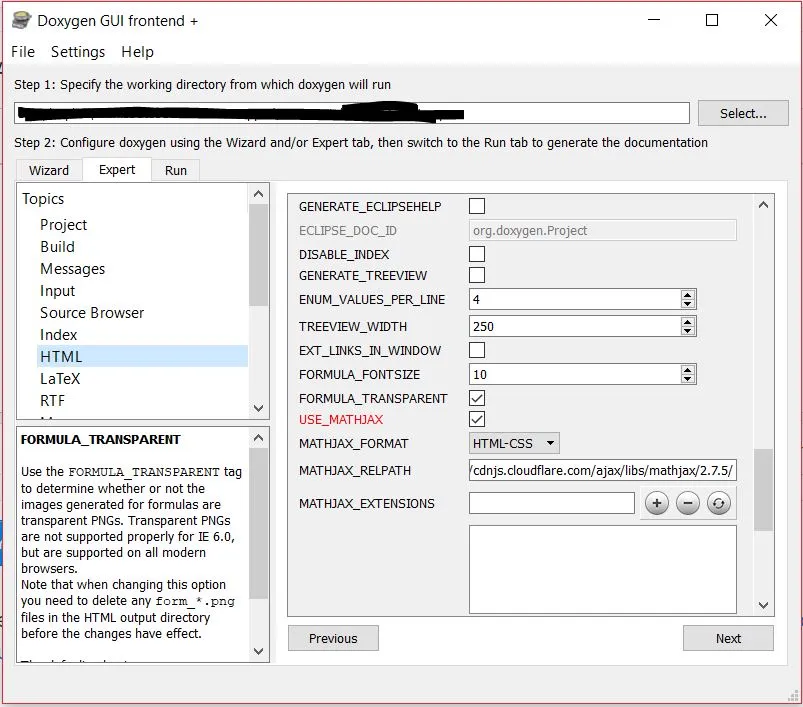This screenshot has height=707, width=803.
Task: Click Select... to choose working directory
Action: coord(743,113)
